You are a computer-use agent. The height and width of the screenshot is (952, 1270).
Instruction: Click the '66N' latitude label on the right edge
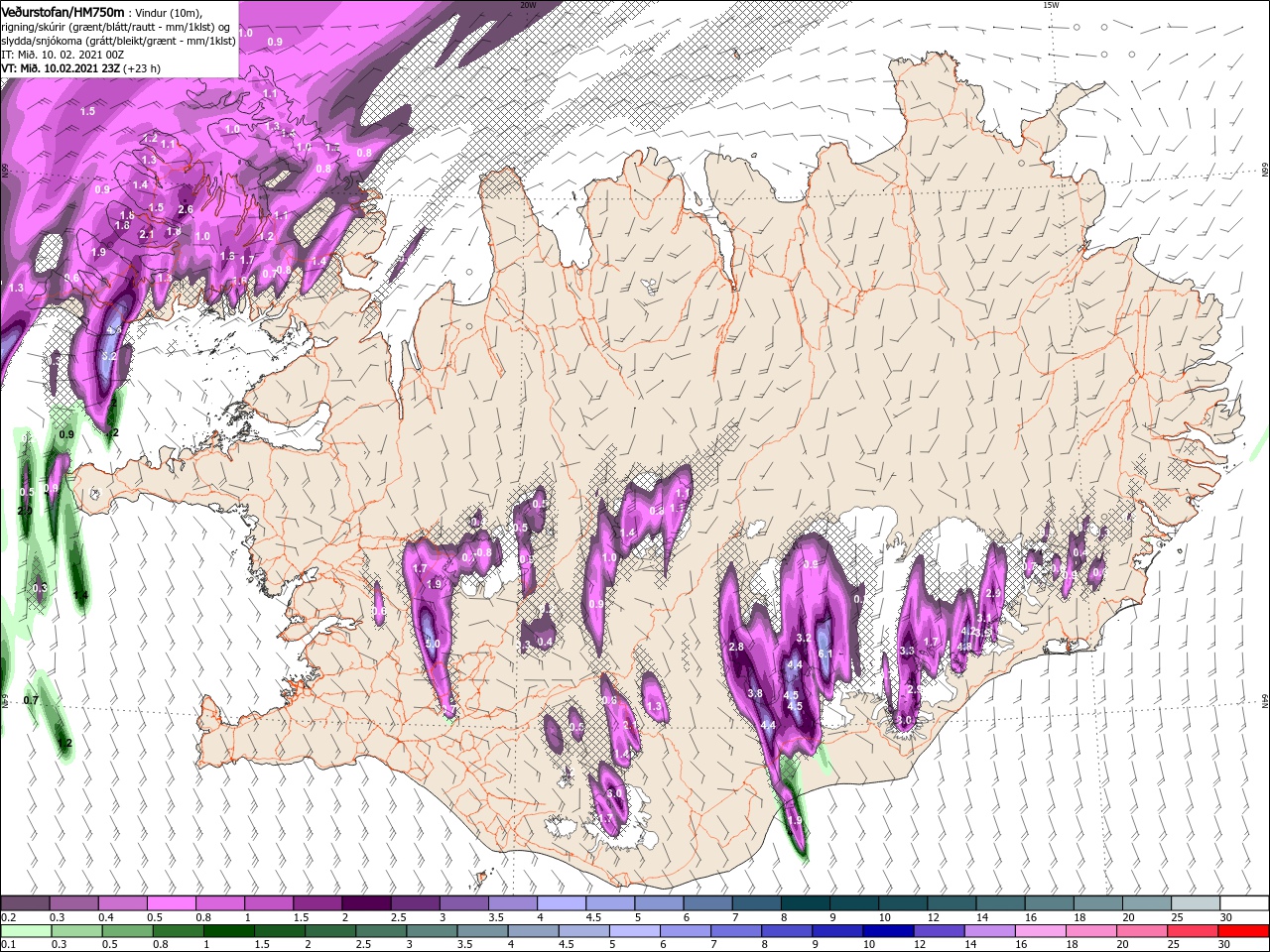(x=1264, y=172)
